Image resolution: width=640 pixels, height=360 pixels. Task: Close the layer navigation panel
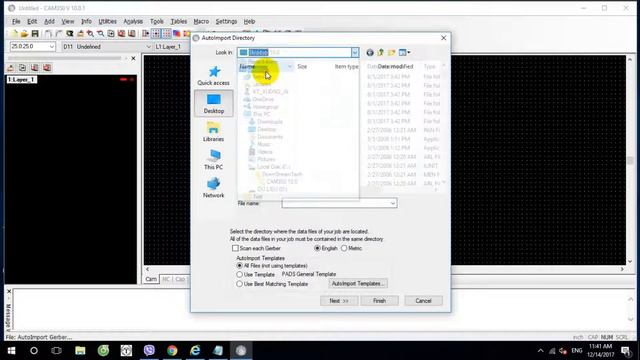tap(133, 58)
